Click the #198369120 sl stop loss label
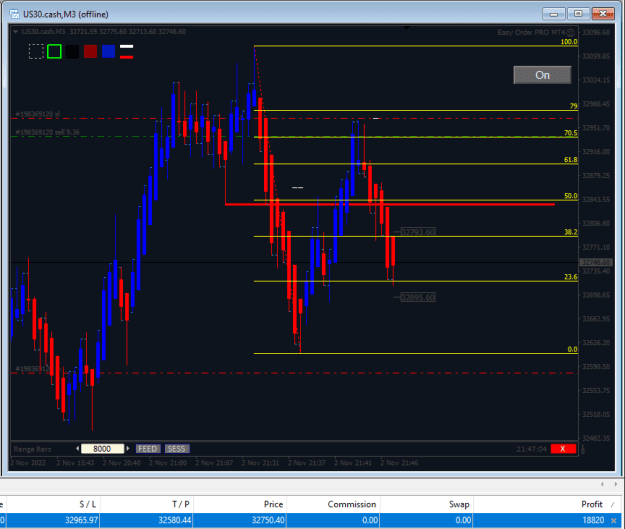625x529 pixels. click(x=37, y=114)
